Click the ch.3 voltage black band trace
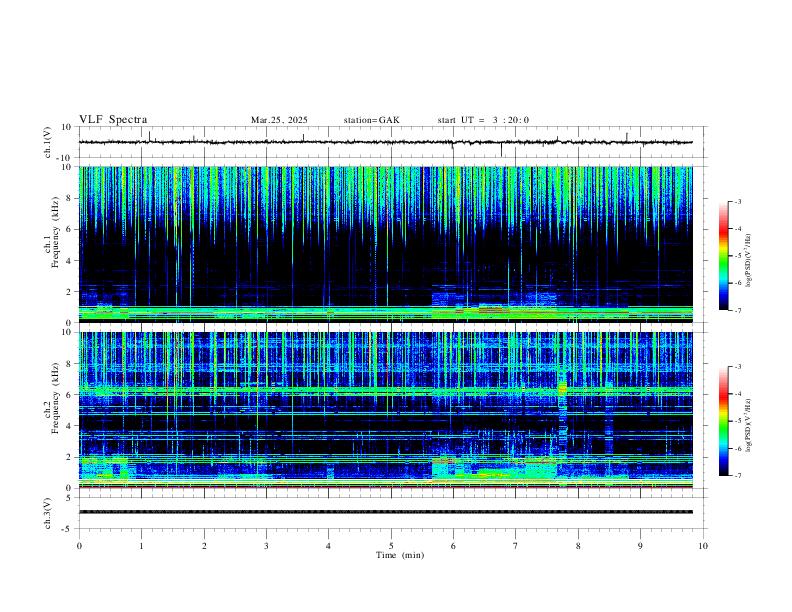792x612 pixels. [x=386, y=512]
